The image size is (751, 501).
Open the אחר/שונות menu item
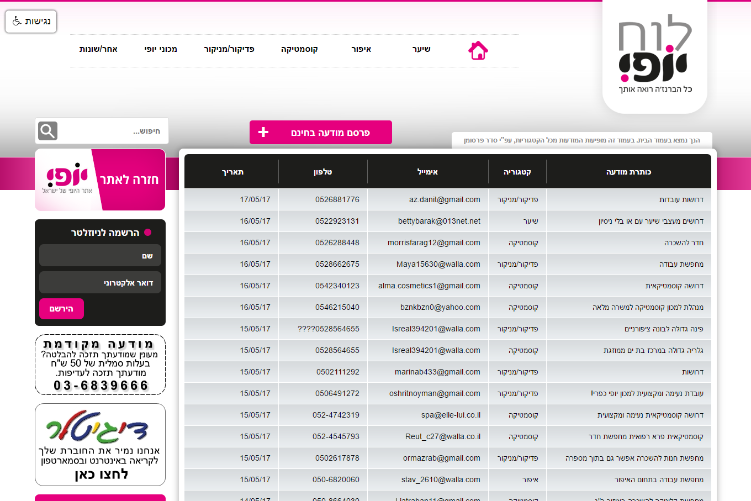coord(98,49)
